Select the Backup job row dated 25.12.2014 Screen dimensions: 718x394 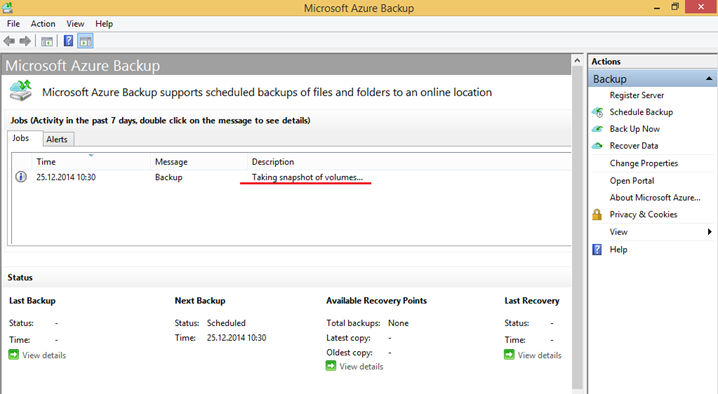tap(291, 177)
